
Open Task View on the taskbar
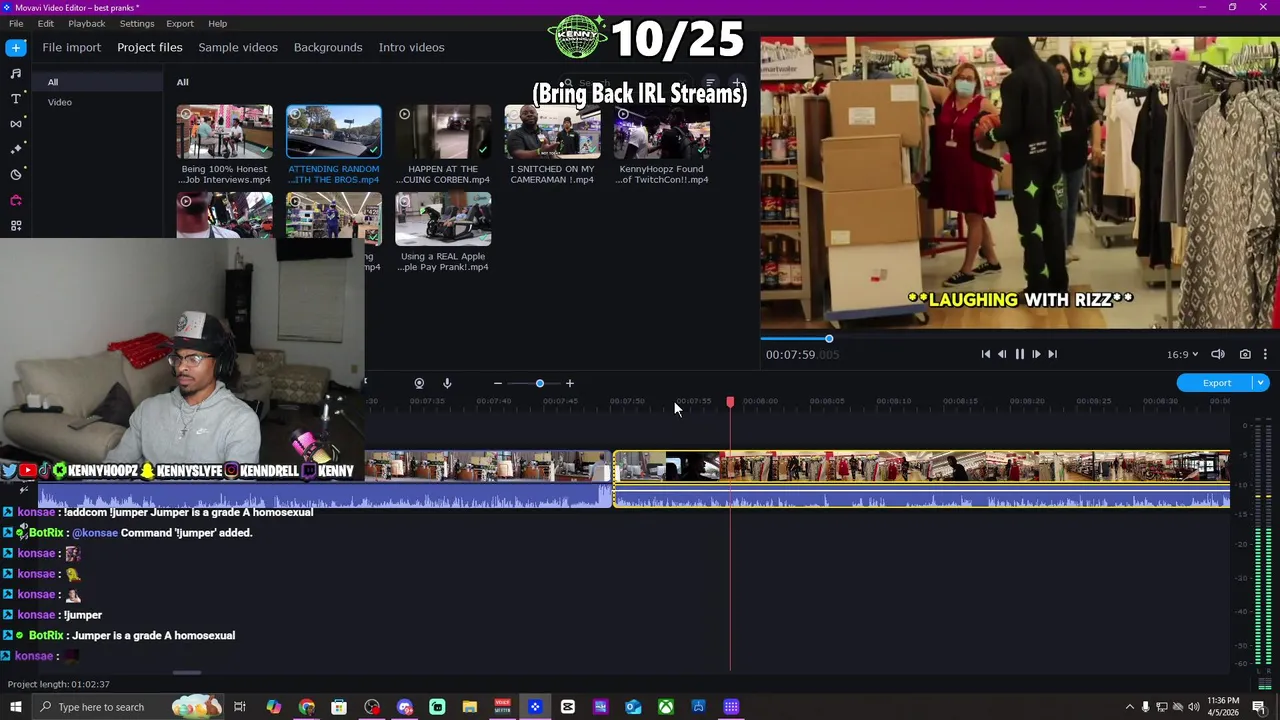(x=240, y=707)
